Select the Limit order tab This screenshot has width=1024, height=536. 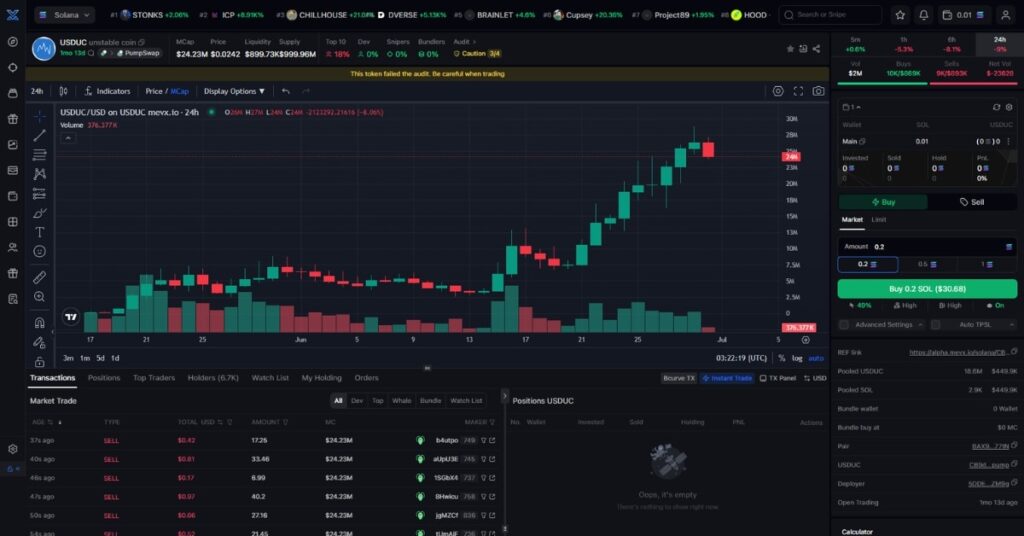point(879,220)
